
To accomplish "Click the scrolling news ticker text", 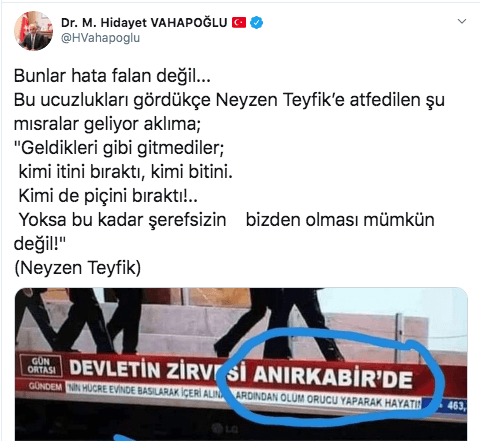I will coord(243,396).
